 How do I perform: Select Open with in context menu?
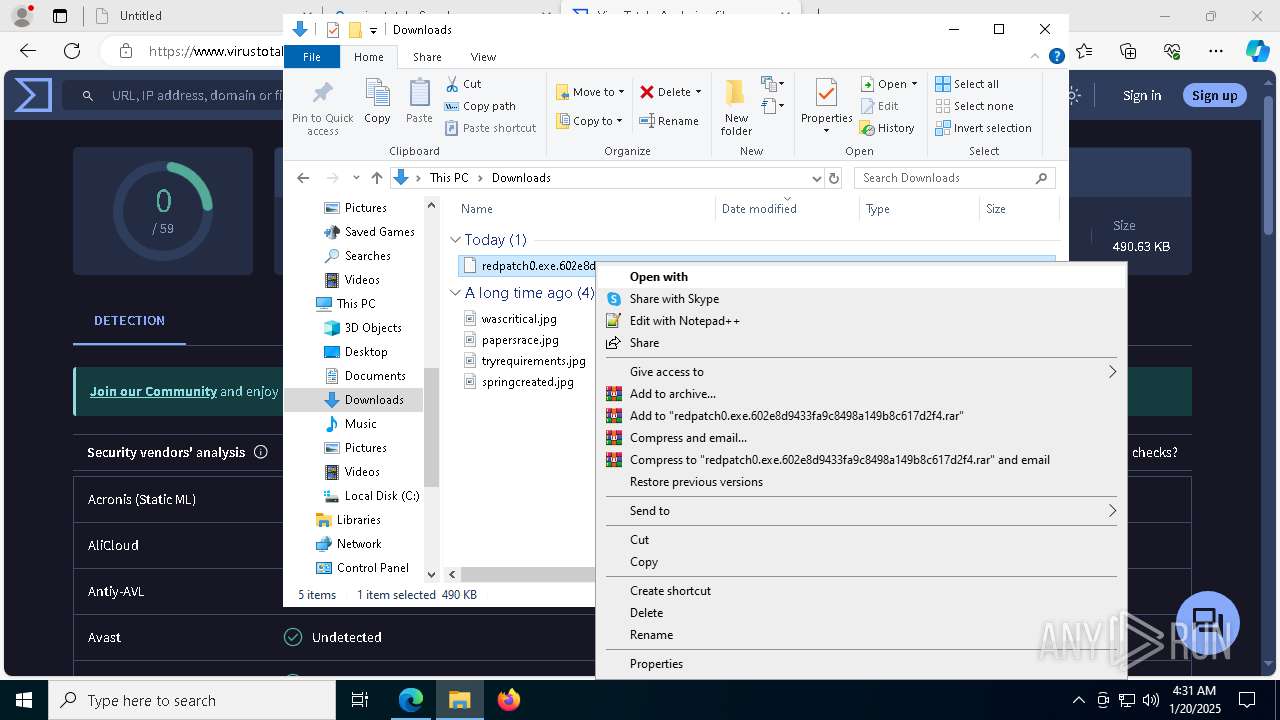click(860, 277)
